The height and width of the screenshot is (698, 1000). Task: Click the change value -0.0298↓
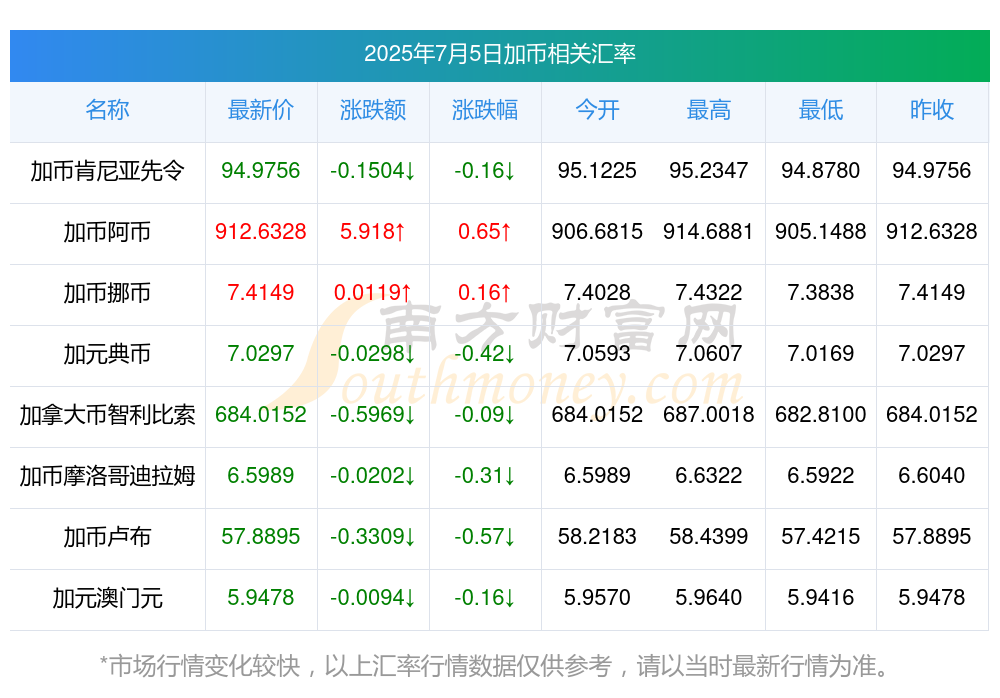[x=372, y=353]
